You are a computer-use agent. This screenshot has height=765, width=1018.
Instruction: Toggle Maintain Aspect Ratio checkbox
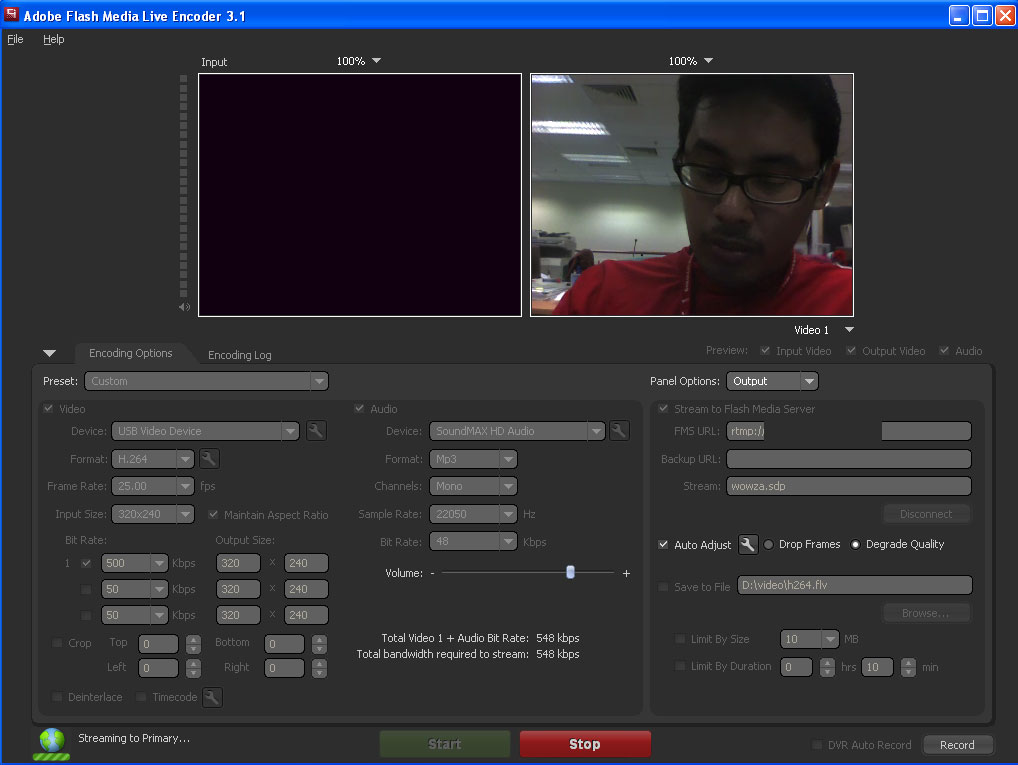point(213,514)
